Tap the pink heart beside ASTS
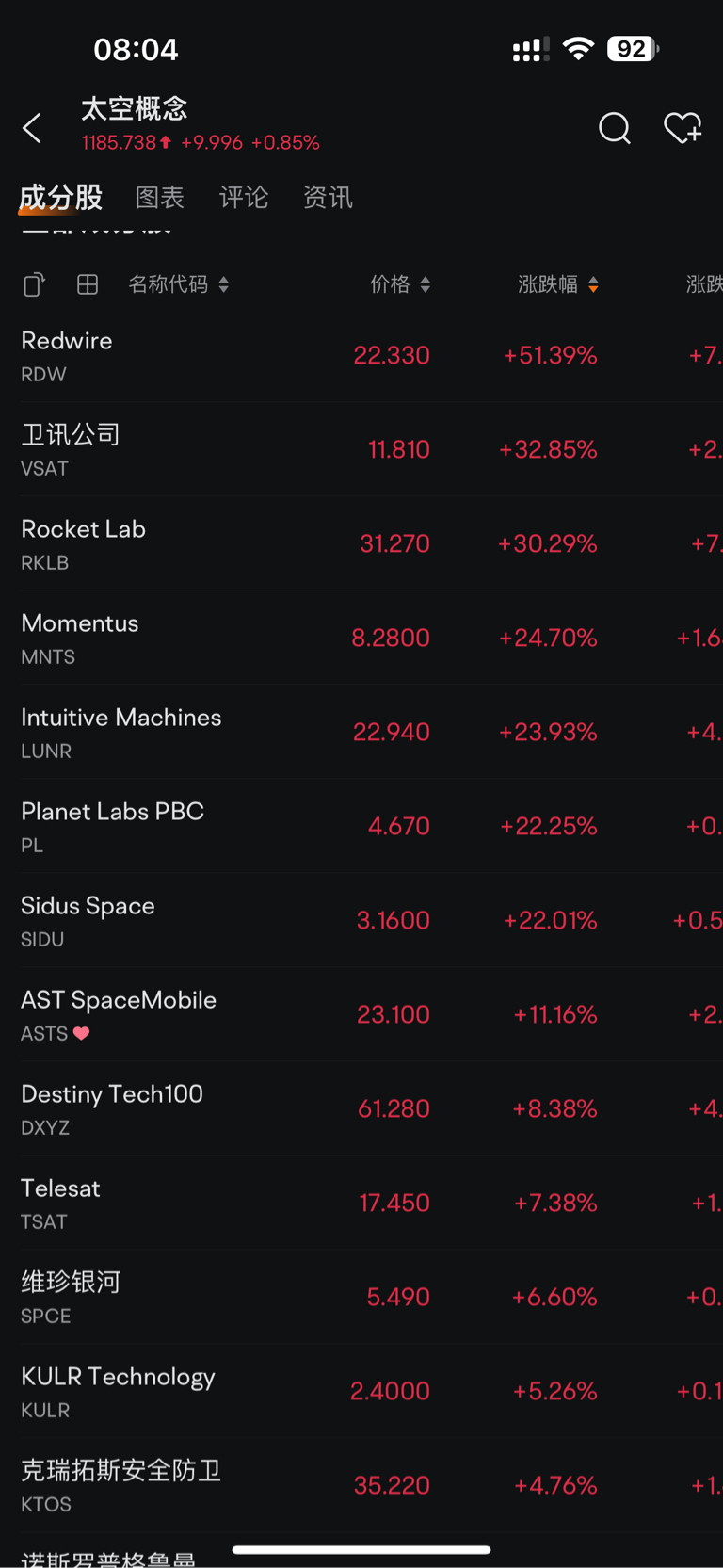The height and width of the screenshot is (1568, 723). (82, 1033)
